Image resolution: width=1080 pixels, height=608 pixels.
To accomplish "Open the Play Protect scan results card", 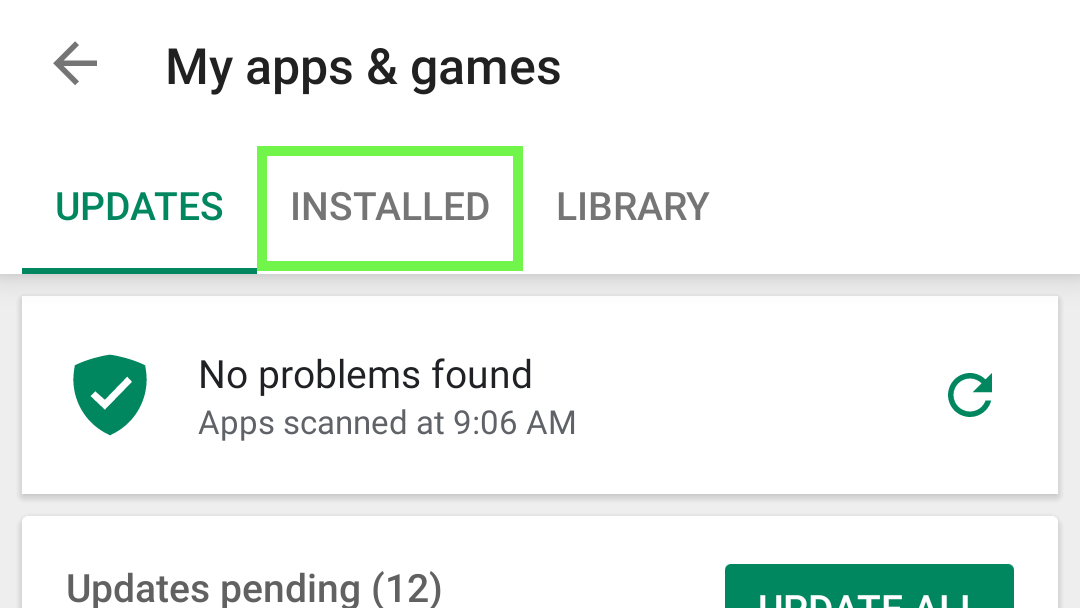I will [x=540, y=395].
